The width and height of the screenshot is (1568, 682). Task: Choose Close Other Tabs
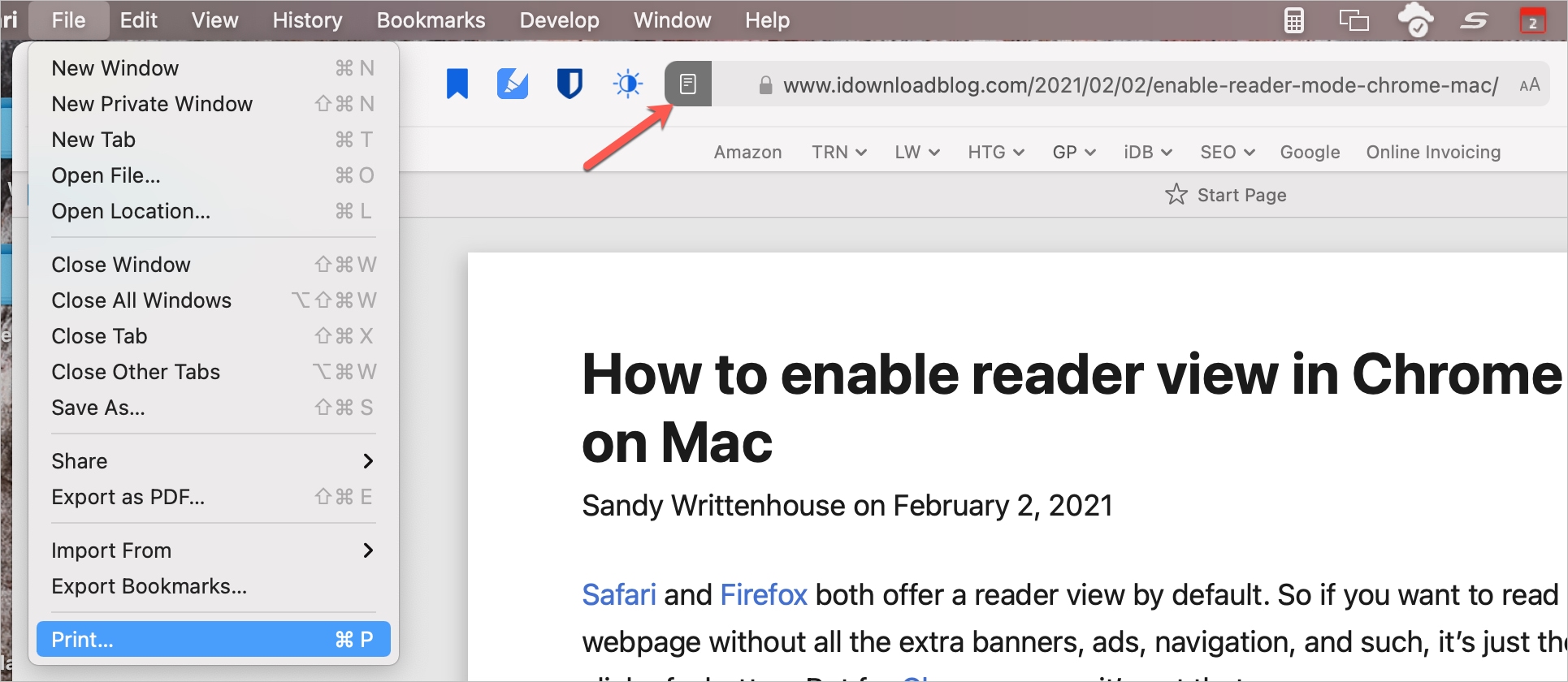213,372
